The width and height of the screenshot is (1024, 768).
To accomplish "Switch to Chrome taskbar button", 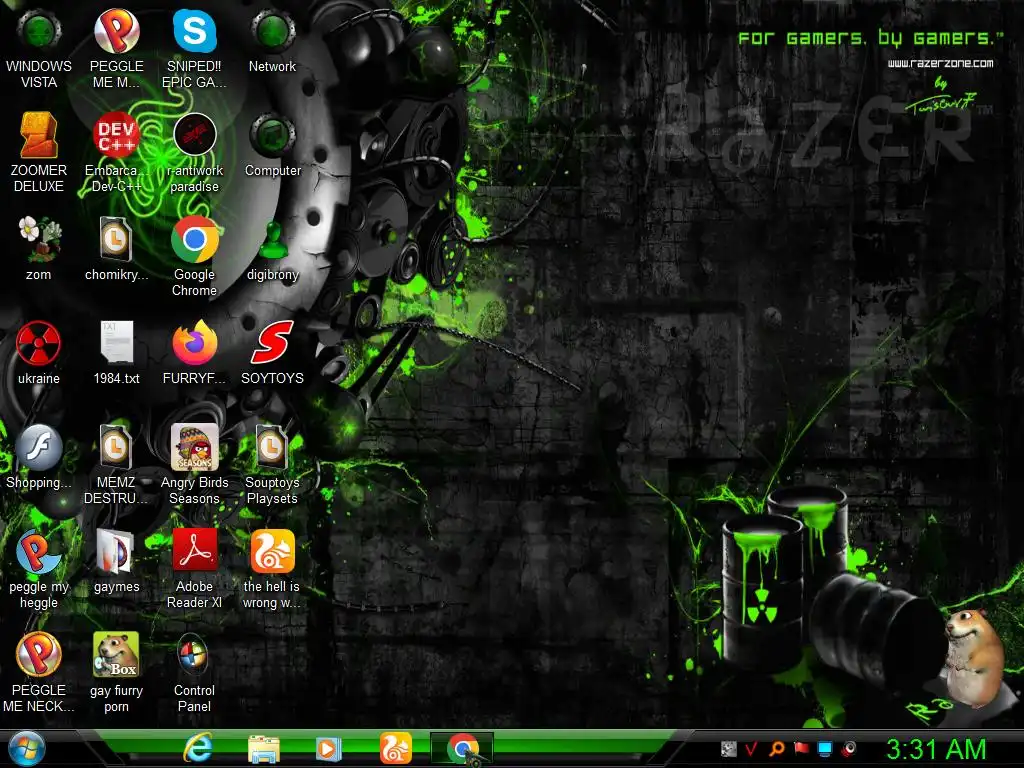I will tap(462, 748).
